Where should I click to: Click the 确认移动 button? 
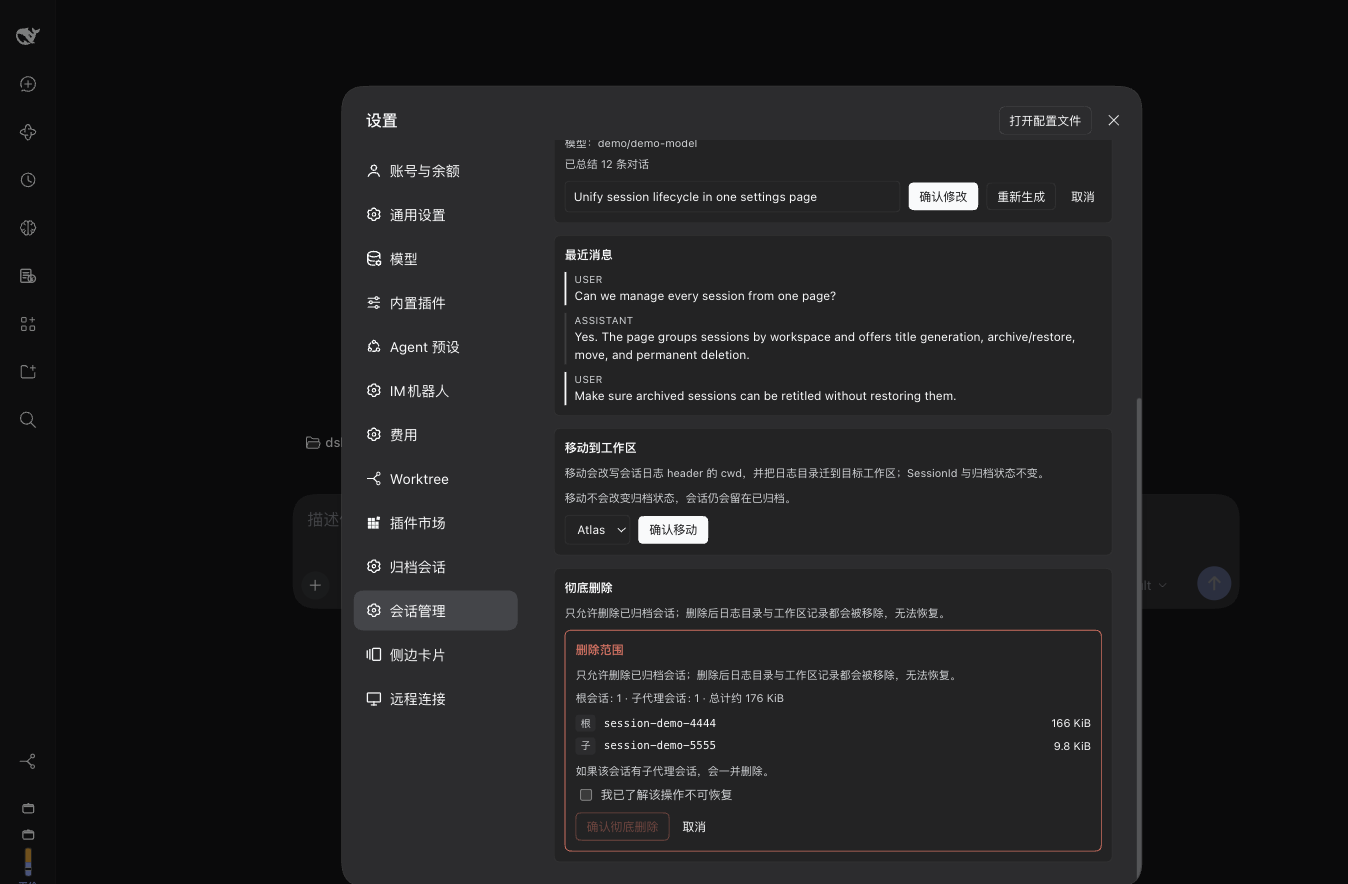pyautogui.click(x=673, y=530)
